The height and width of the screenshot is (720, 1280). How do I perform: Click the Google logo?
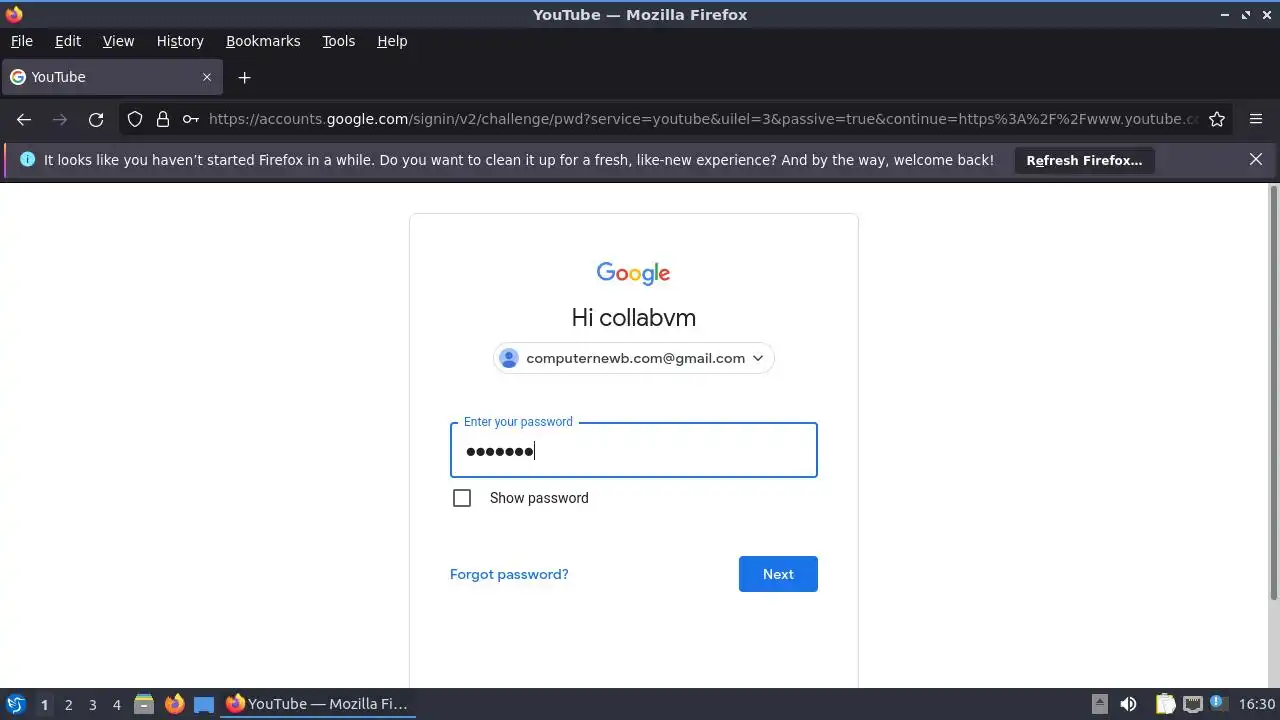click(633, 273)
